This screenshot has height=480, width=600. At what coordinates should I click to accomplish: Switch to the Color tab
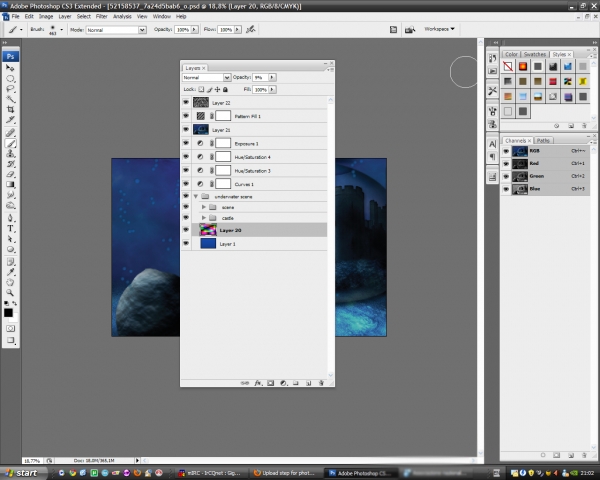pos(511,54)
